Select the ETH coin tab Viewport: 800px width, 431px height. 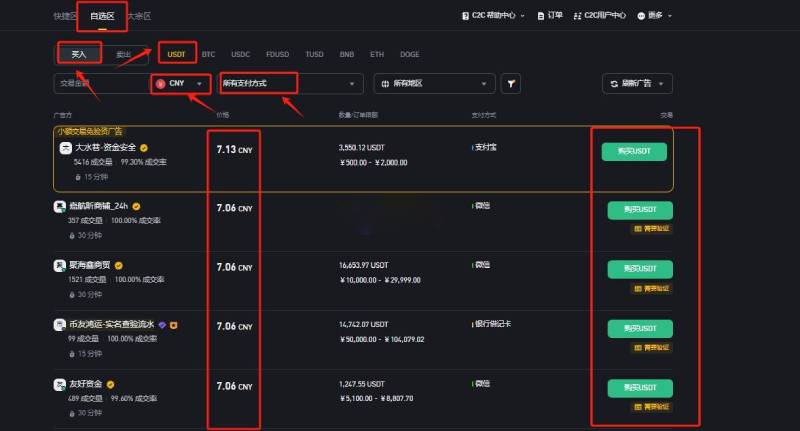point(377,54)
